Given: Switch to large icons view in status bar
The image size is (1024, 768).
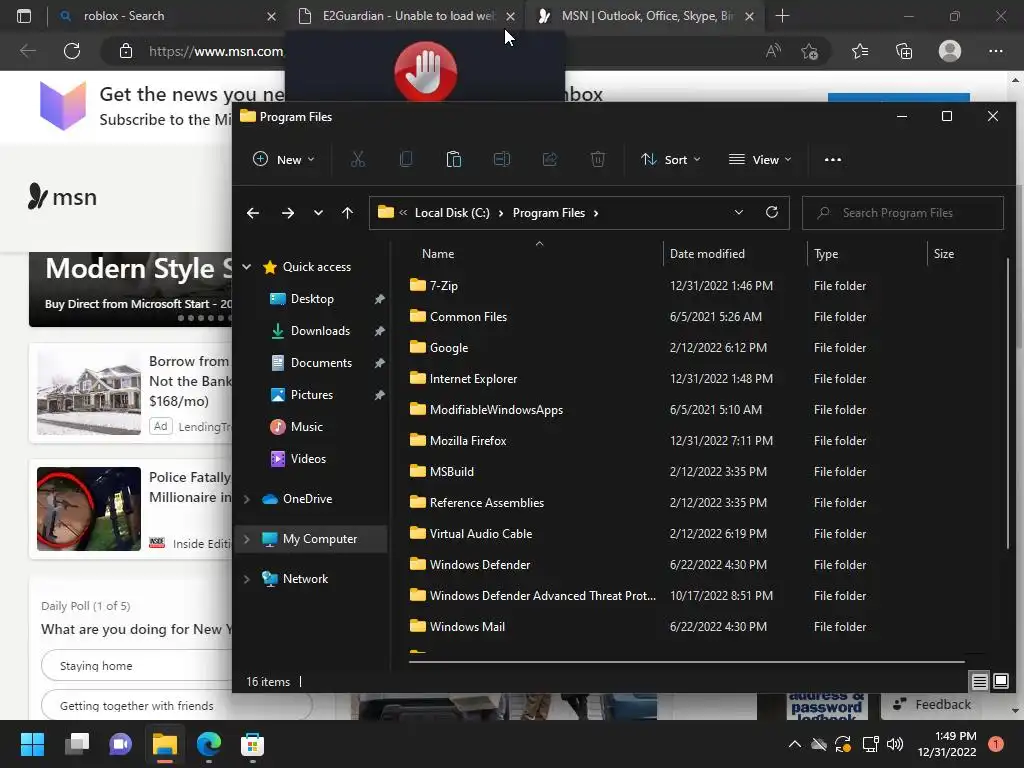Looking at the screenshot, I should click(1000, 681).
